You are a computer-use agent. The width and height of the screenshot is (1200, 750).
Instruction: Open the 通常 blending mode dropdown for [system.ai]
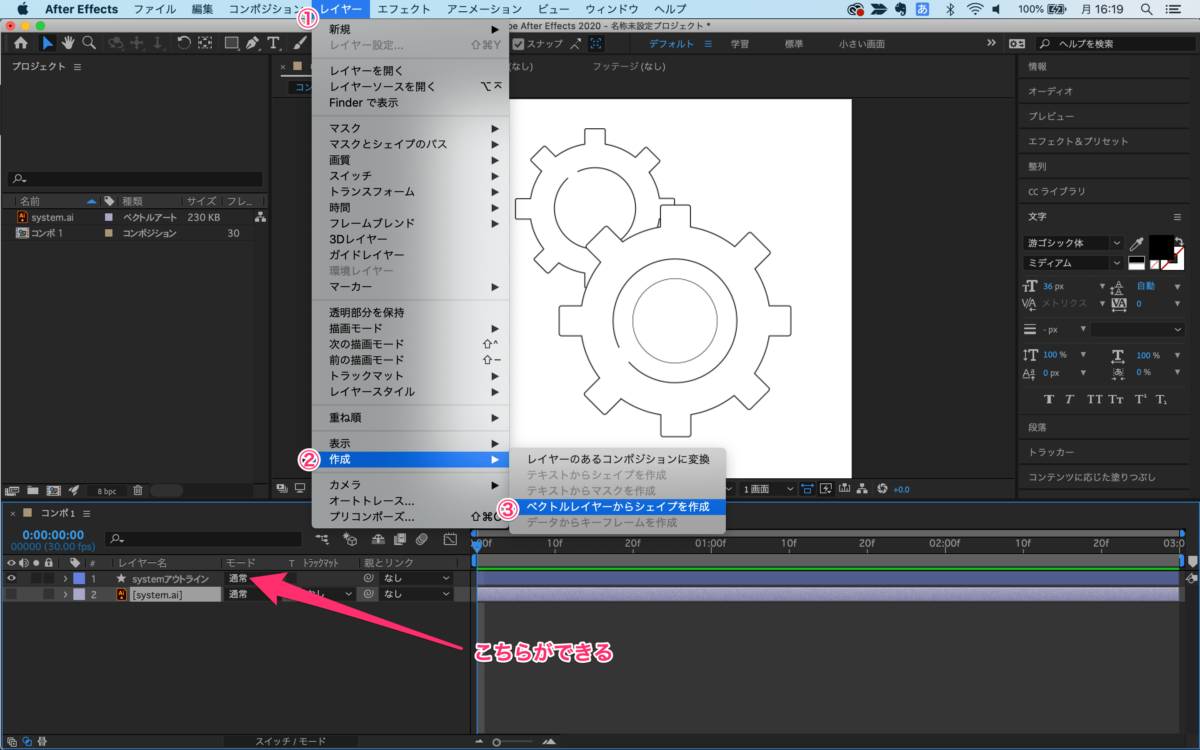(238, 592)
